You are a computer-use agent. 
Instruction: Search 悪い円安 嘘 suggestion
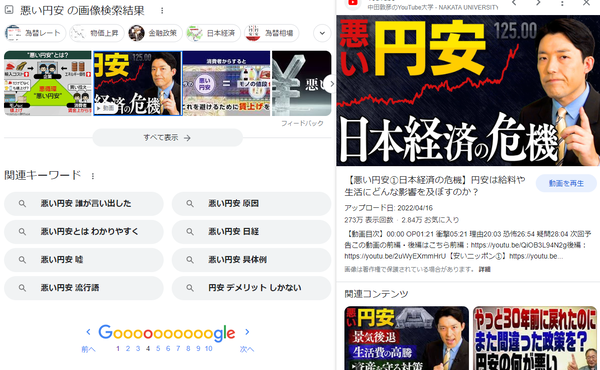coord(84,260)
